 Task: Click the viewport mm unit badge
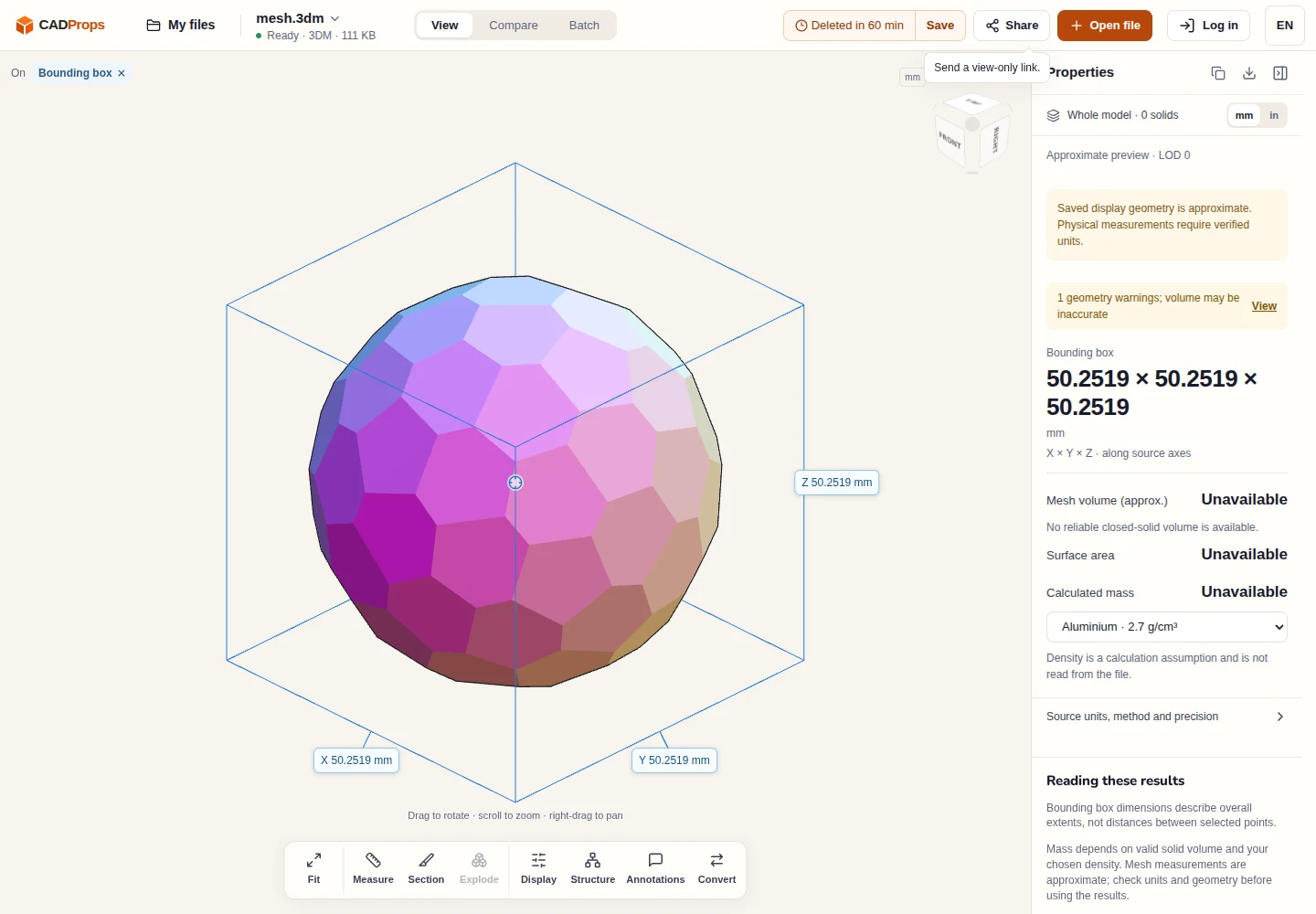pos(912,78)
